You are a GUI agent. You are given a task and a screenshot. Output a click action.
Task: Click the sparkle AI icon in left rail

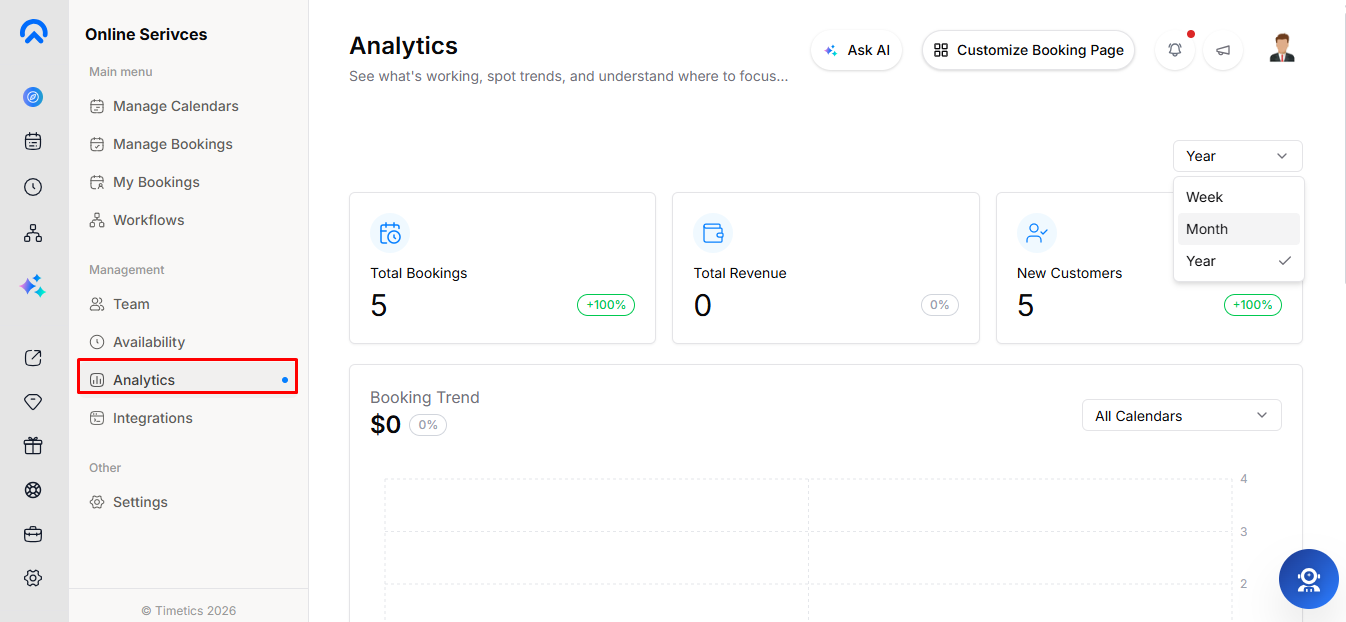[x=33, y=286]
